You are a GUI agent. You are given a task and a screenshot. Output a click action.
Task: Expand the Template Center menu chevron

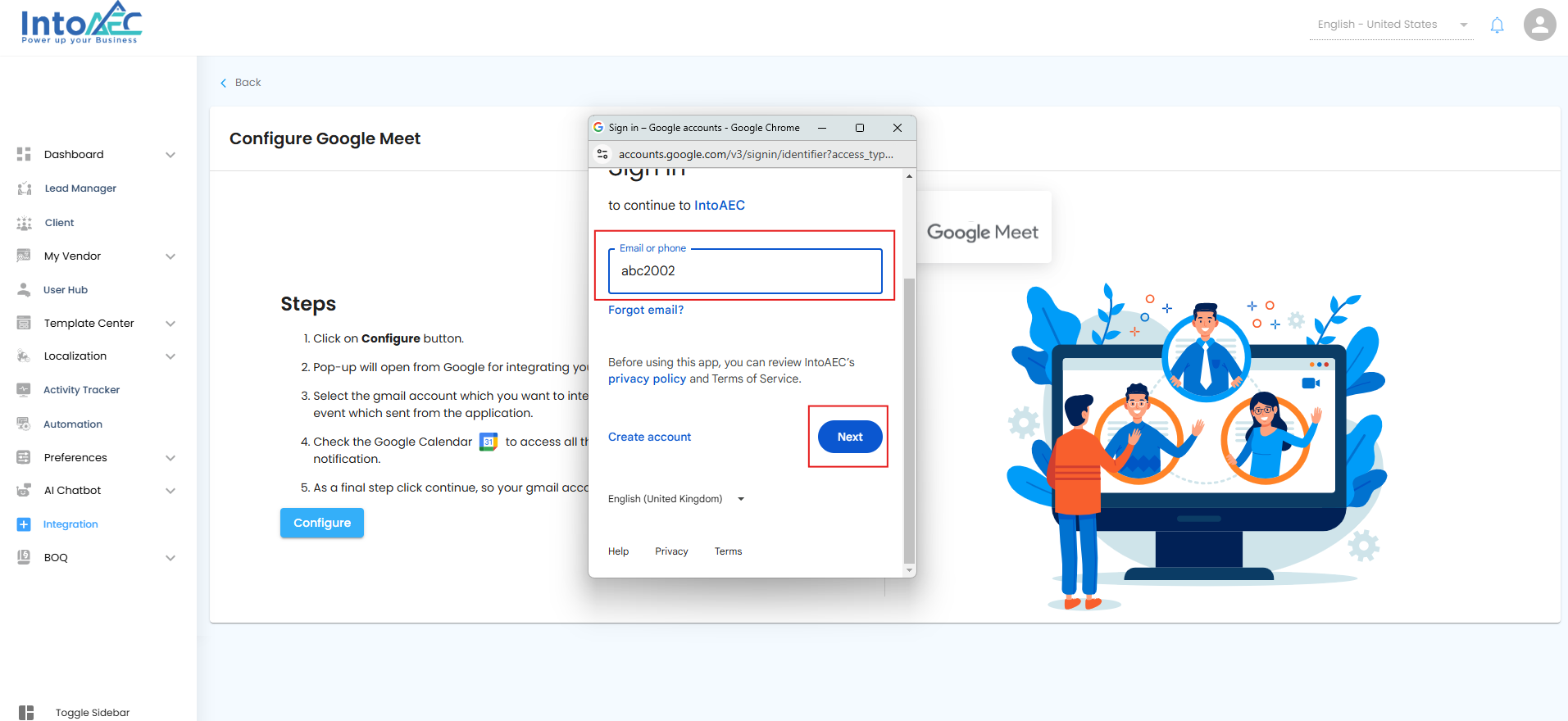pyautogui.click(x=170, y=324)
